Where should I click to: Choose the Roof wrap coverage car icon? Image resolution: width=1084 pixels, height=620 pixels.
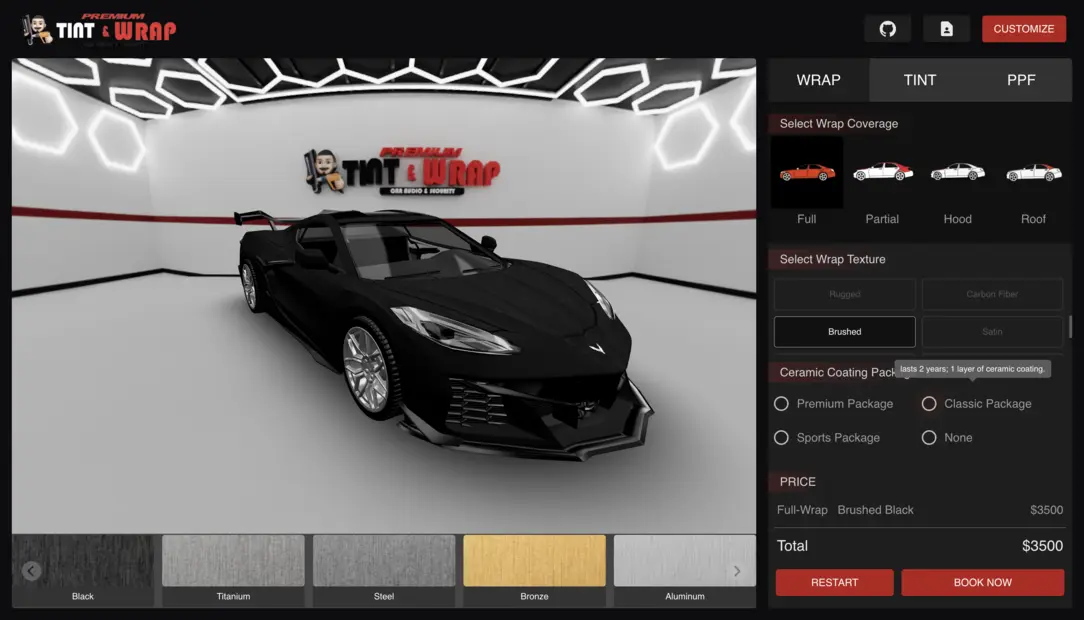pos(1033,173)
